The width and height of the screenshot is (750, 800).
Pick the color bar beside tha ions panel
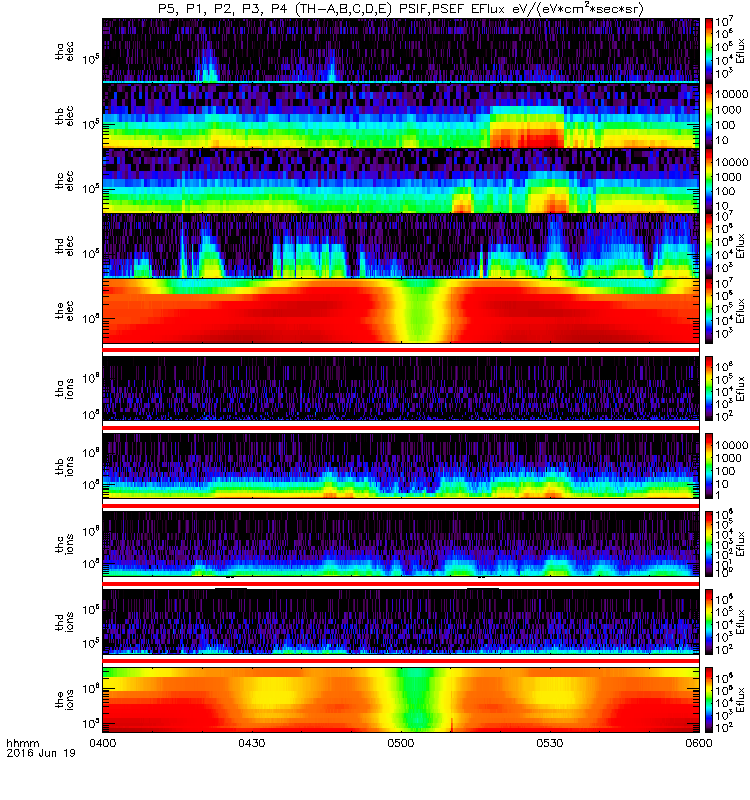(709, 388)
